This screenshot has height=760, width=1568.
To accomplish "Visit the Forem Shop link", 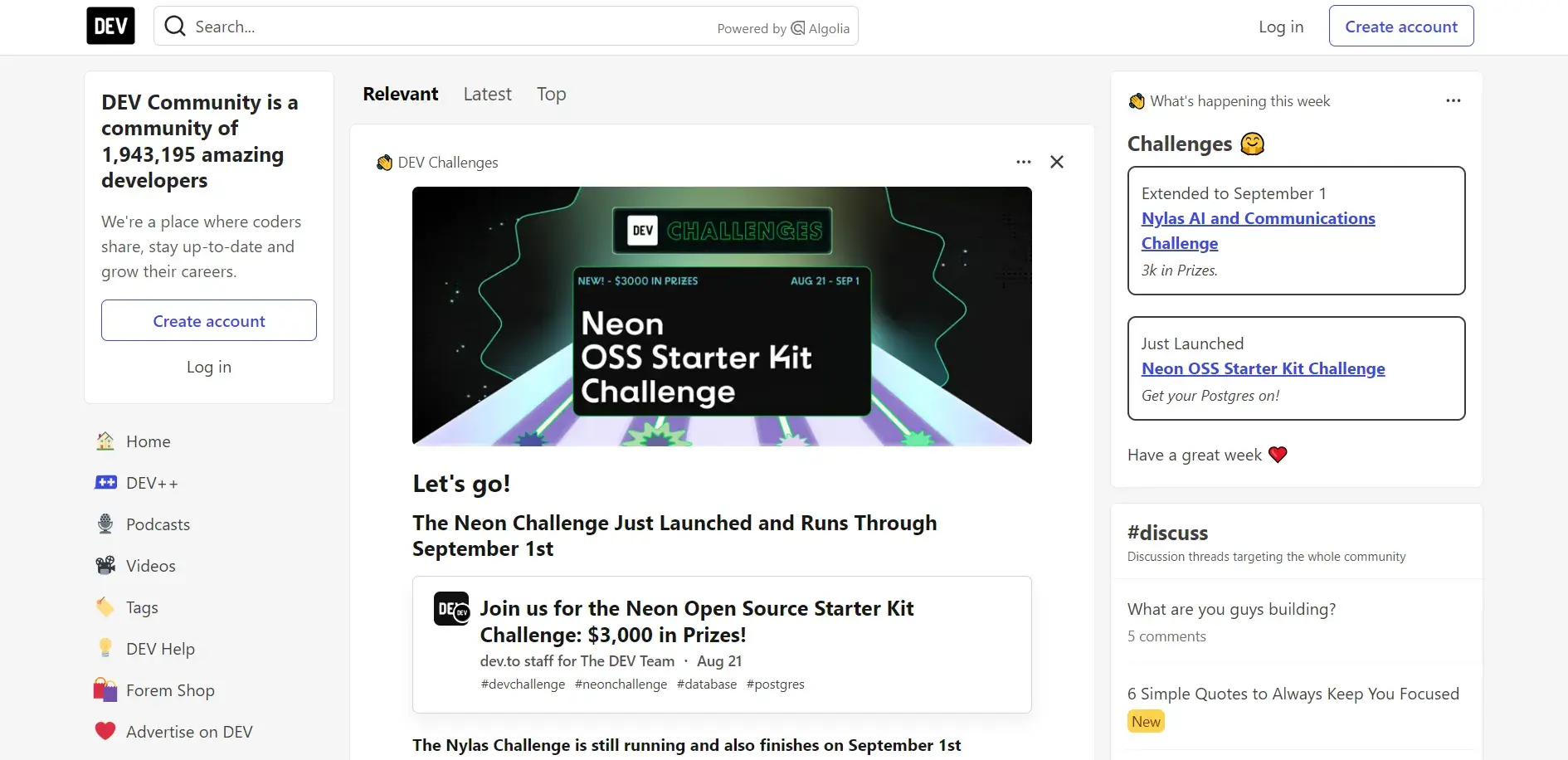I will 209,690.
